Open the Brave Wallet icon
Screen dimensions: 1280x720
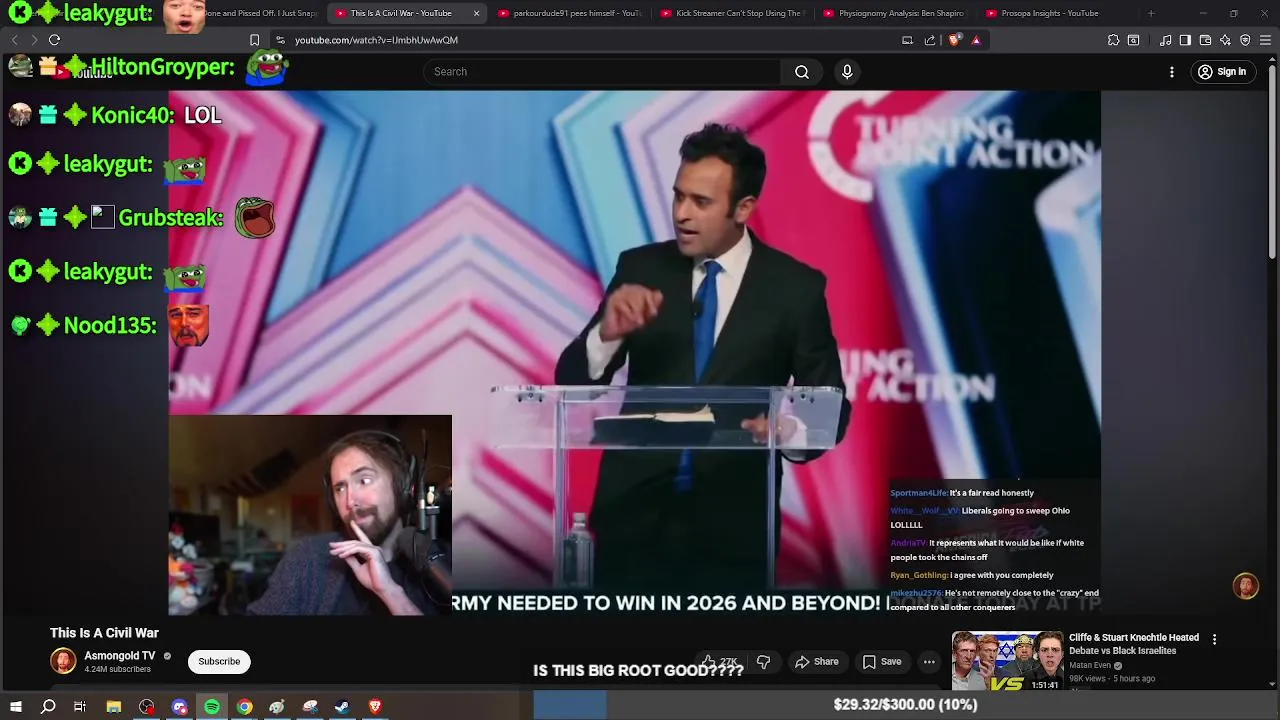[1205, 40]
